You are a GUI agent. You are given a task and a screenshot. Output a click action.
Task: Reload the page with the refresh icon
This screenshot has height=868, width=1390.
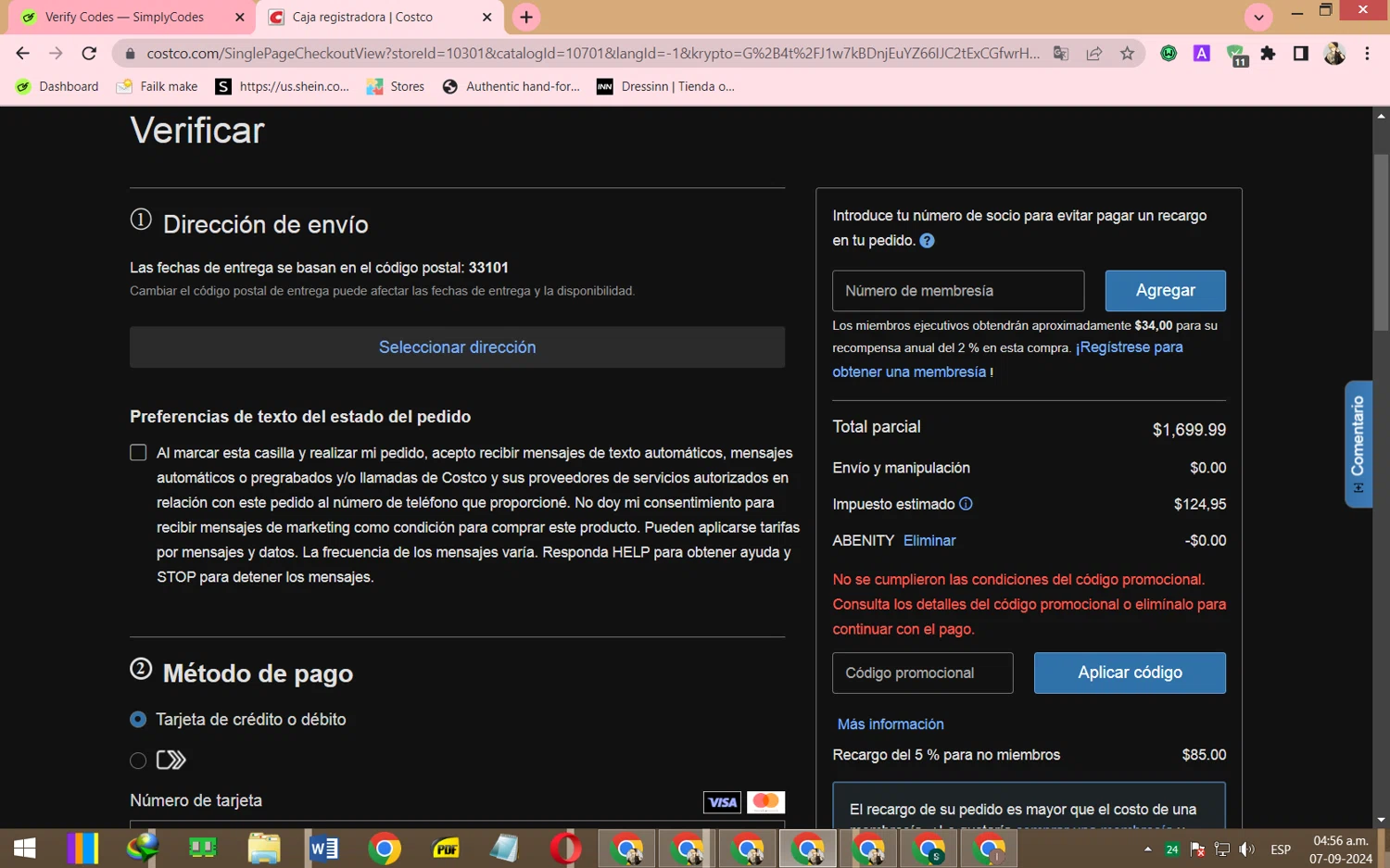pos(89,54)
